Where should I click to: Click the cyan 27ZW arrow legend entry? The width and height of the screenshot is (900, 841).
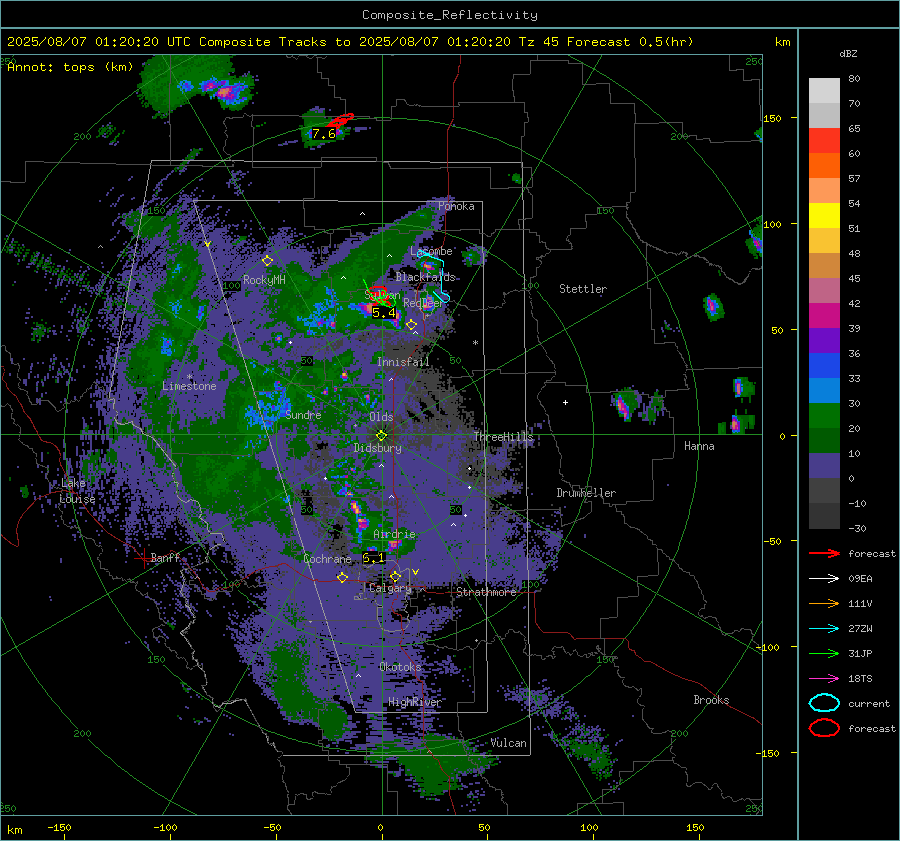coord(824,629)
